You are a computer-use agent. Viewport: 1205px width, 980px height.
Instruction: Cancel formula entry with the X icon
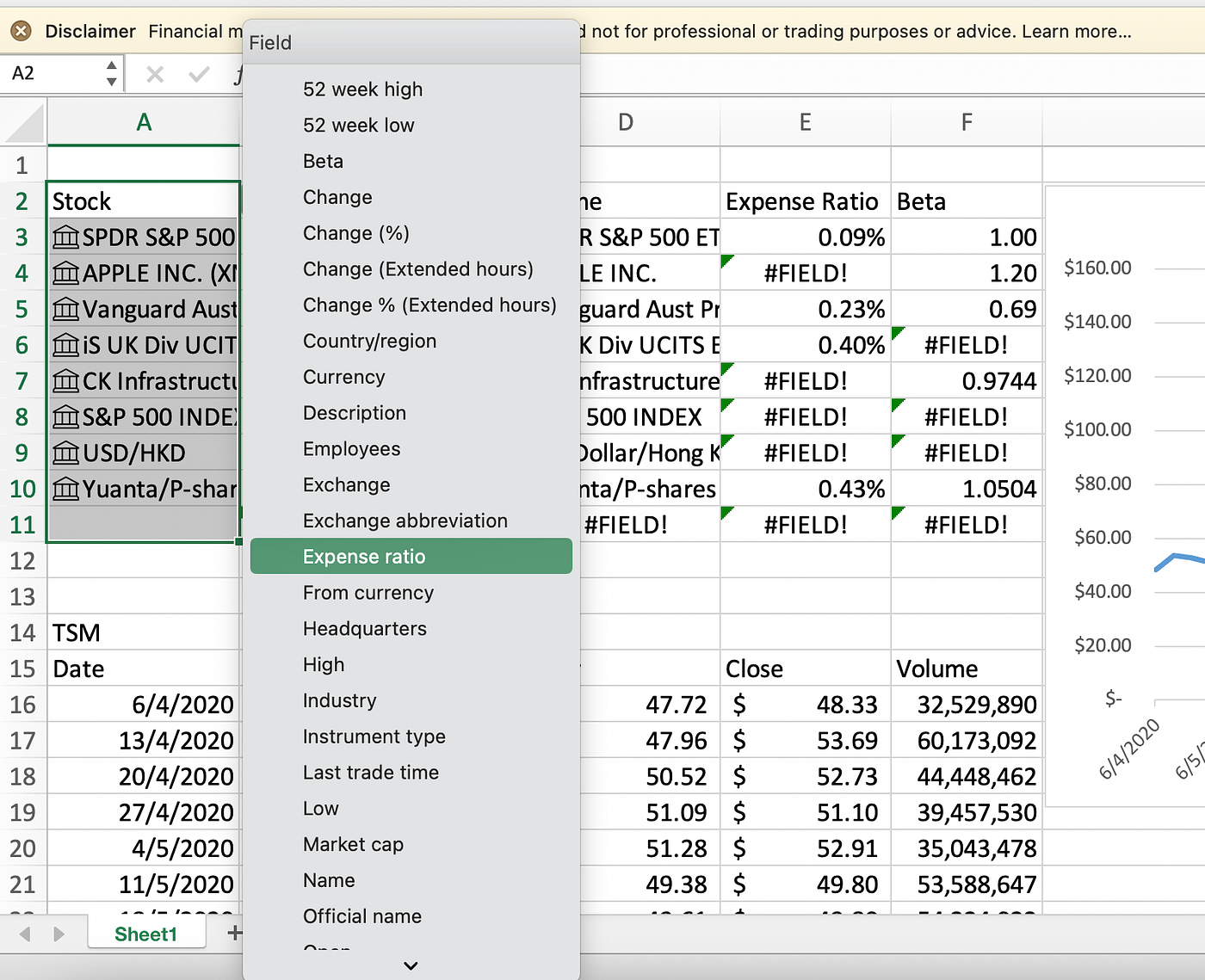pos(155,74)
